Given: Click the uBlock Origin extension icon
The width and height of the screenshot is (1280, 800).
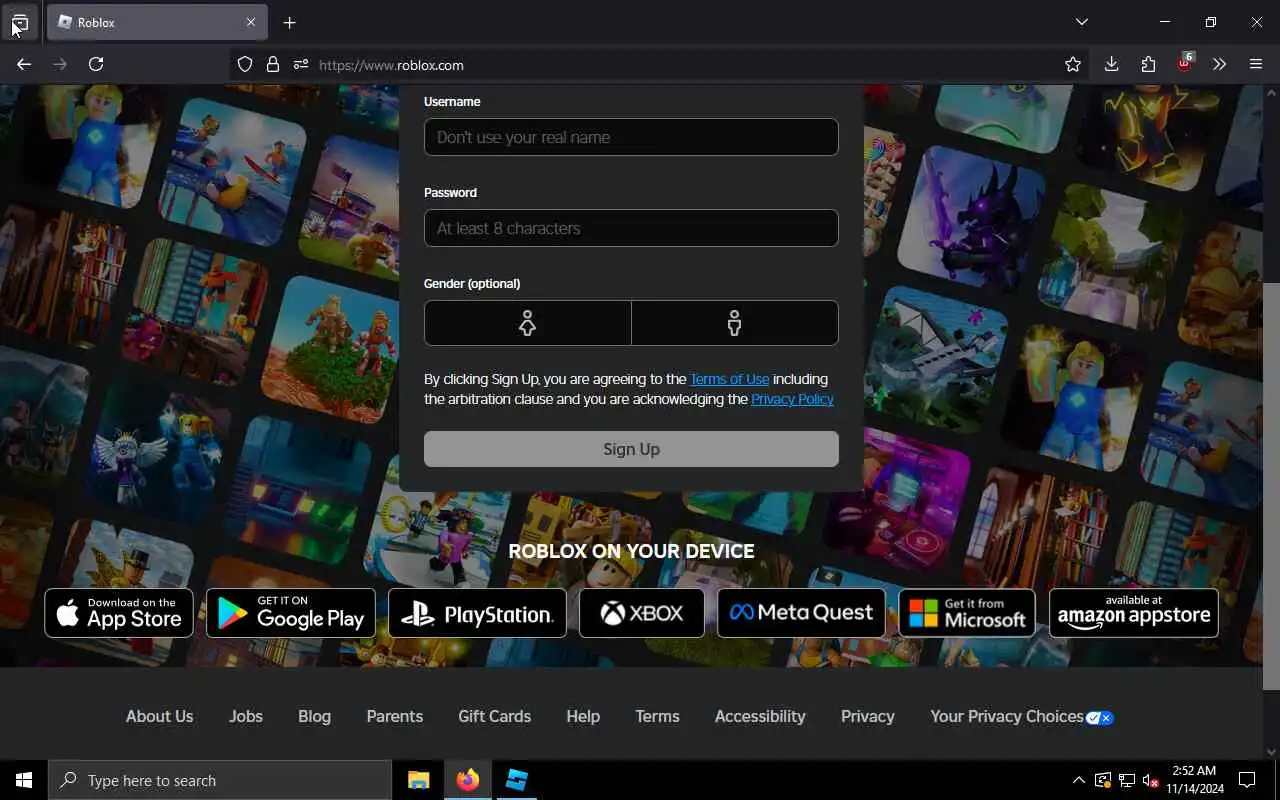Looking at the screenshot, I should click(x=1185, y=63).
